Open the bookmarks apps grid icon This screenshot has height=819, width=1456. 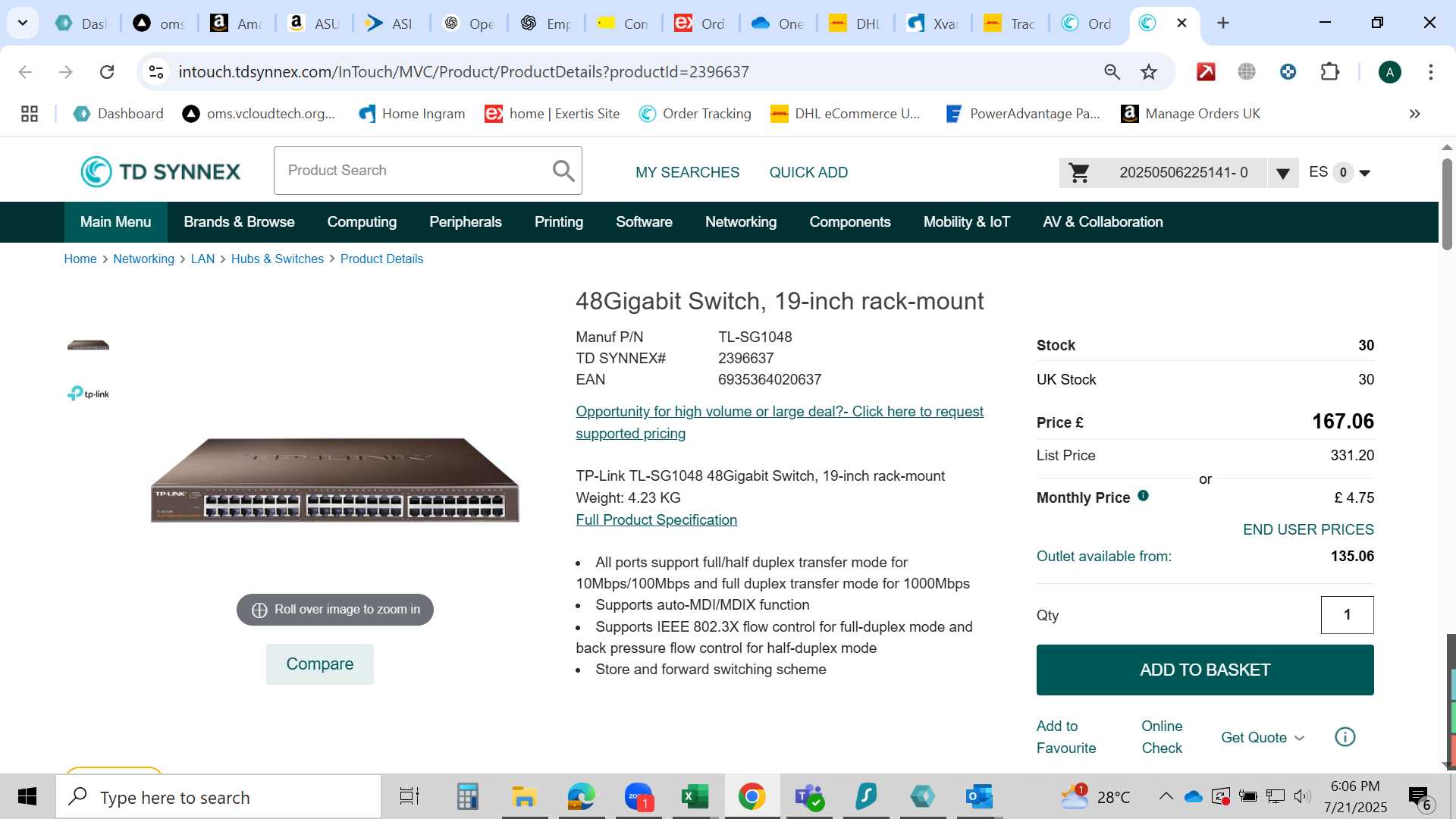coord(30,114)
